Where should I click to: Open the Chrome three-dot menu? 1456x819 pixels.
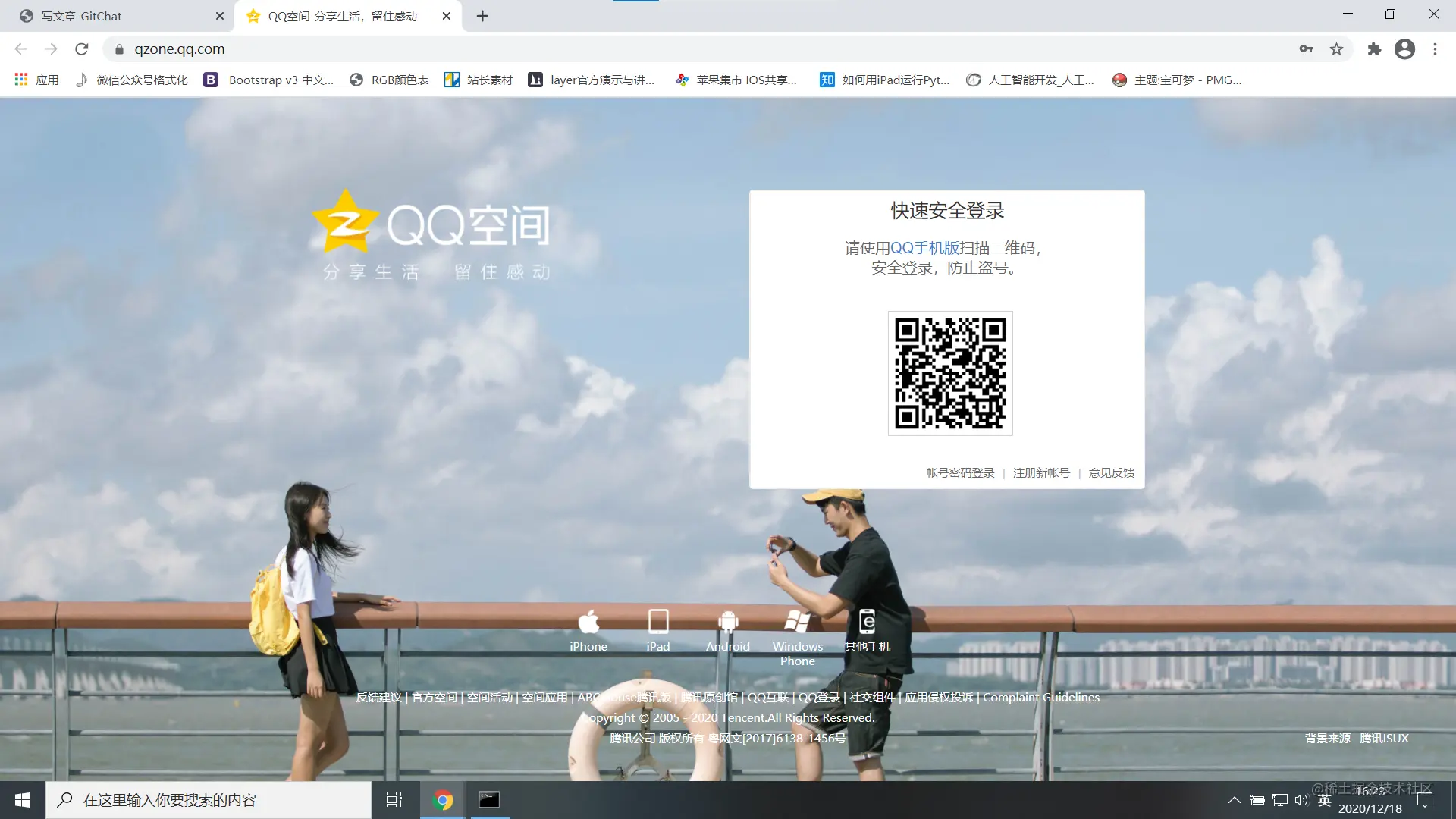(1435, 49)
